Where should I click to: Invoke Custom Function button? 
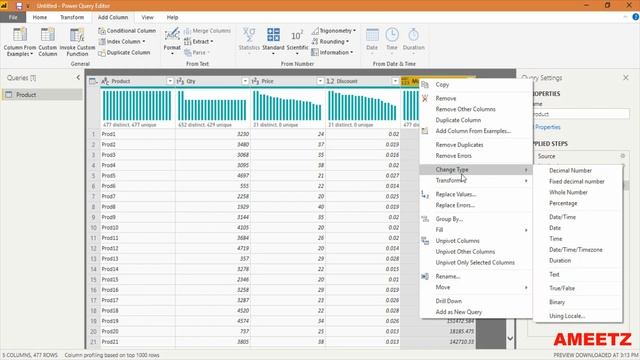(x=77, y=42)
